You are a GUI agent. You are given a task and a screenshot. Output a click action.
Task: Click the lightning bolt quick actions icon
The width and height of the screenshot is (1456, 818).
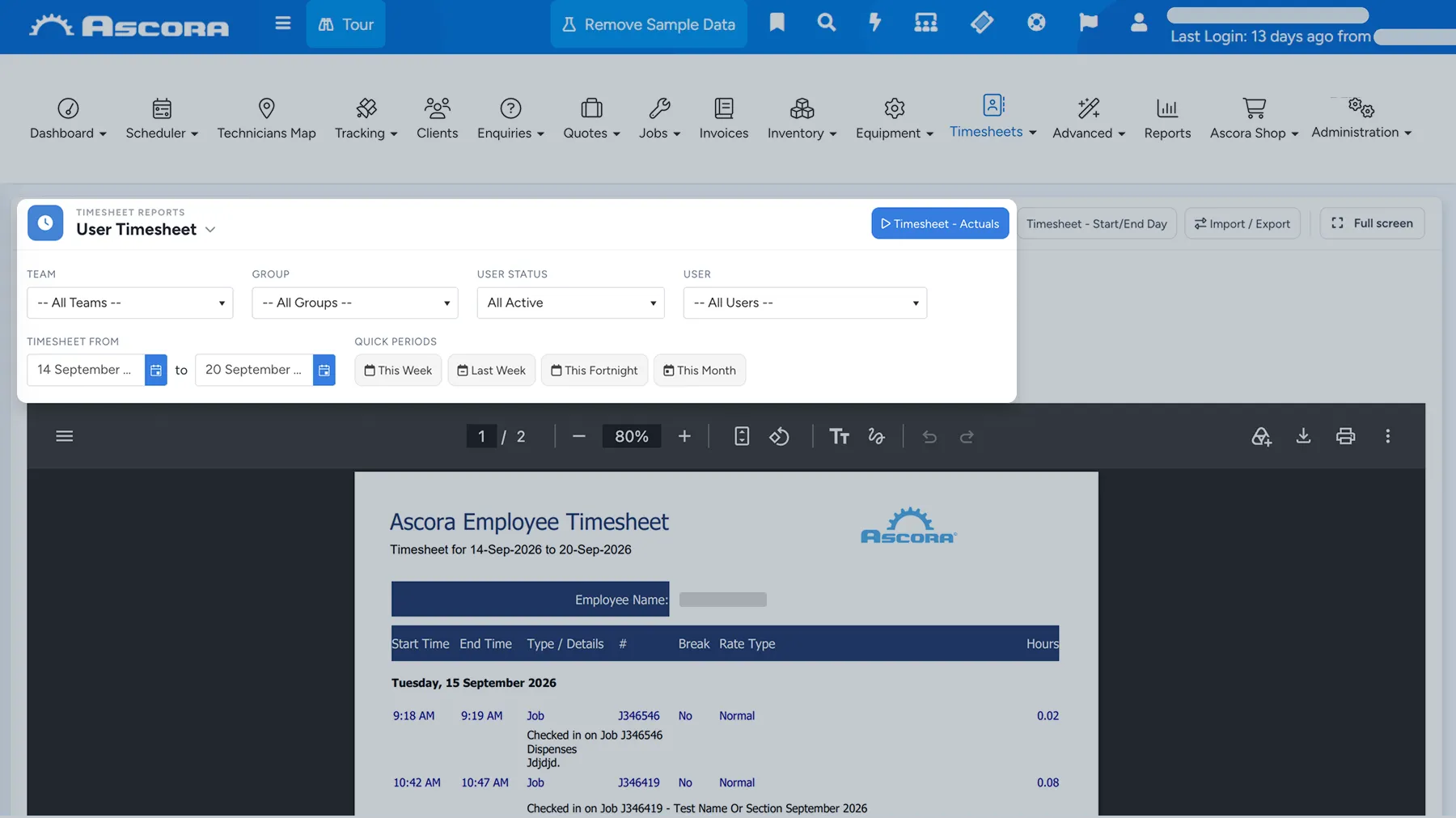click(875, 23)
